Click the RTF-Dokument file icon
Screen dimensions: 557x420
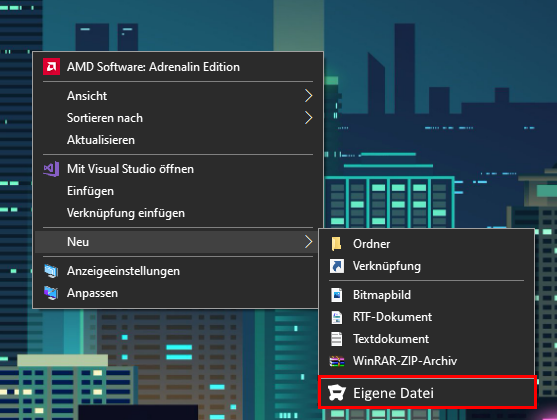click(337, 317)
